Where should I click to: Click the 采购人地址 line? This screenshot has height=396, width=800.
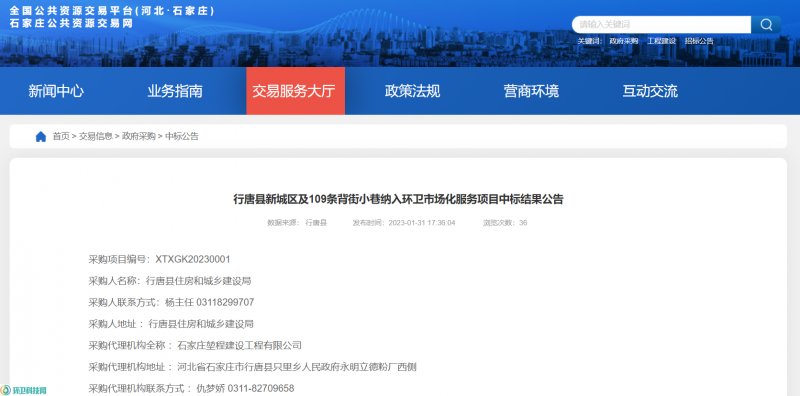point(171,324)
